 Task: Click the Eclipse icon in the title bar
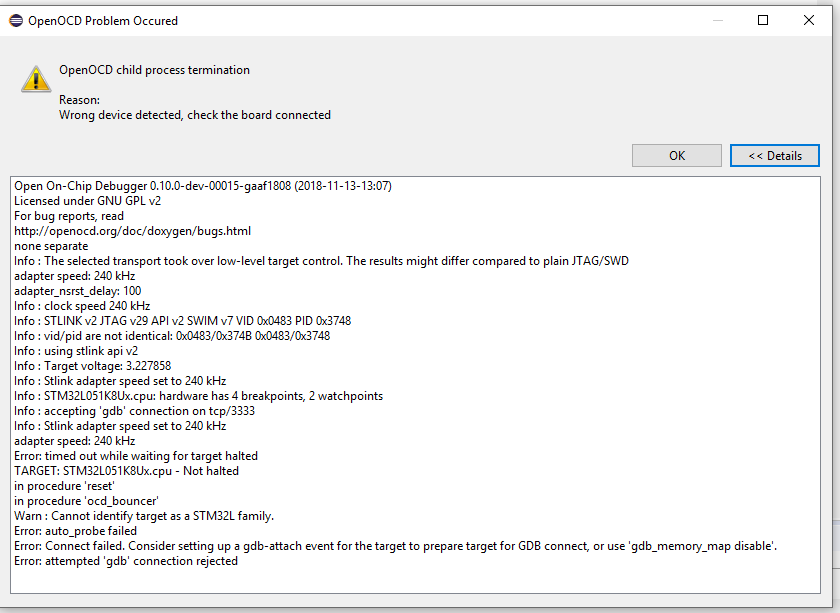(x=17, y=20)
